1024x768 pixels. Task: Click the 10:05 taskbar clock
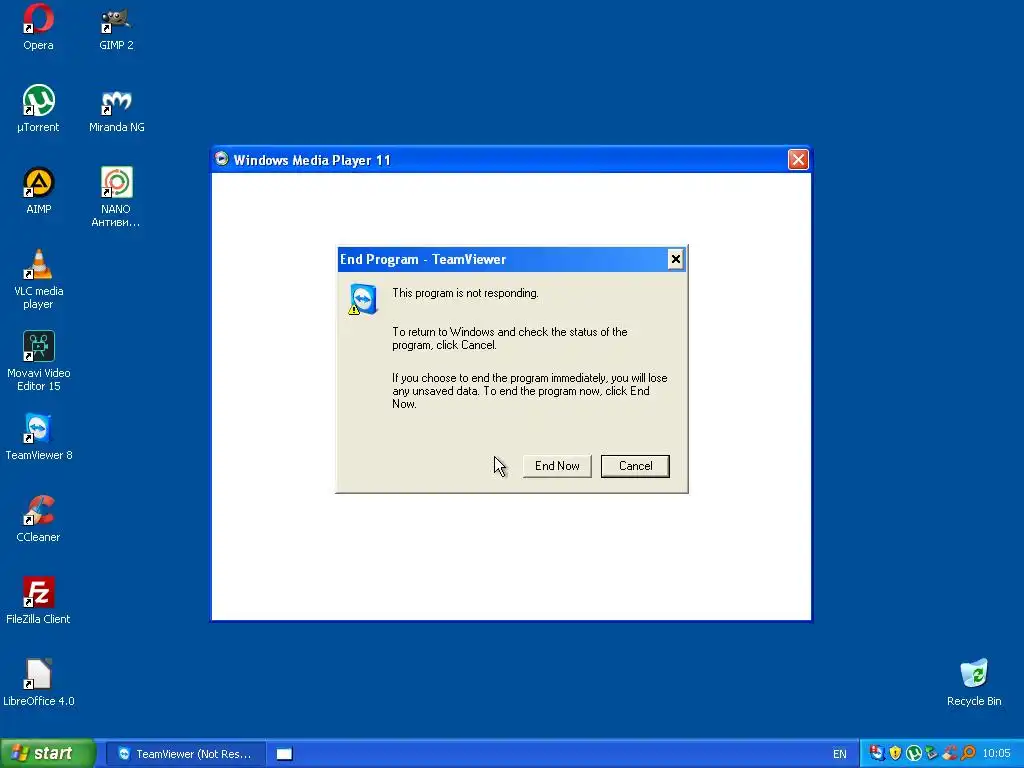pyautogui.click(x=996, y=754)
